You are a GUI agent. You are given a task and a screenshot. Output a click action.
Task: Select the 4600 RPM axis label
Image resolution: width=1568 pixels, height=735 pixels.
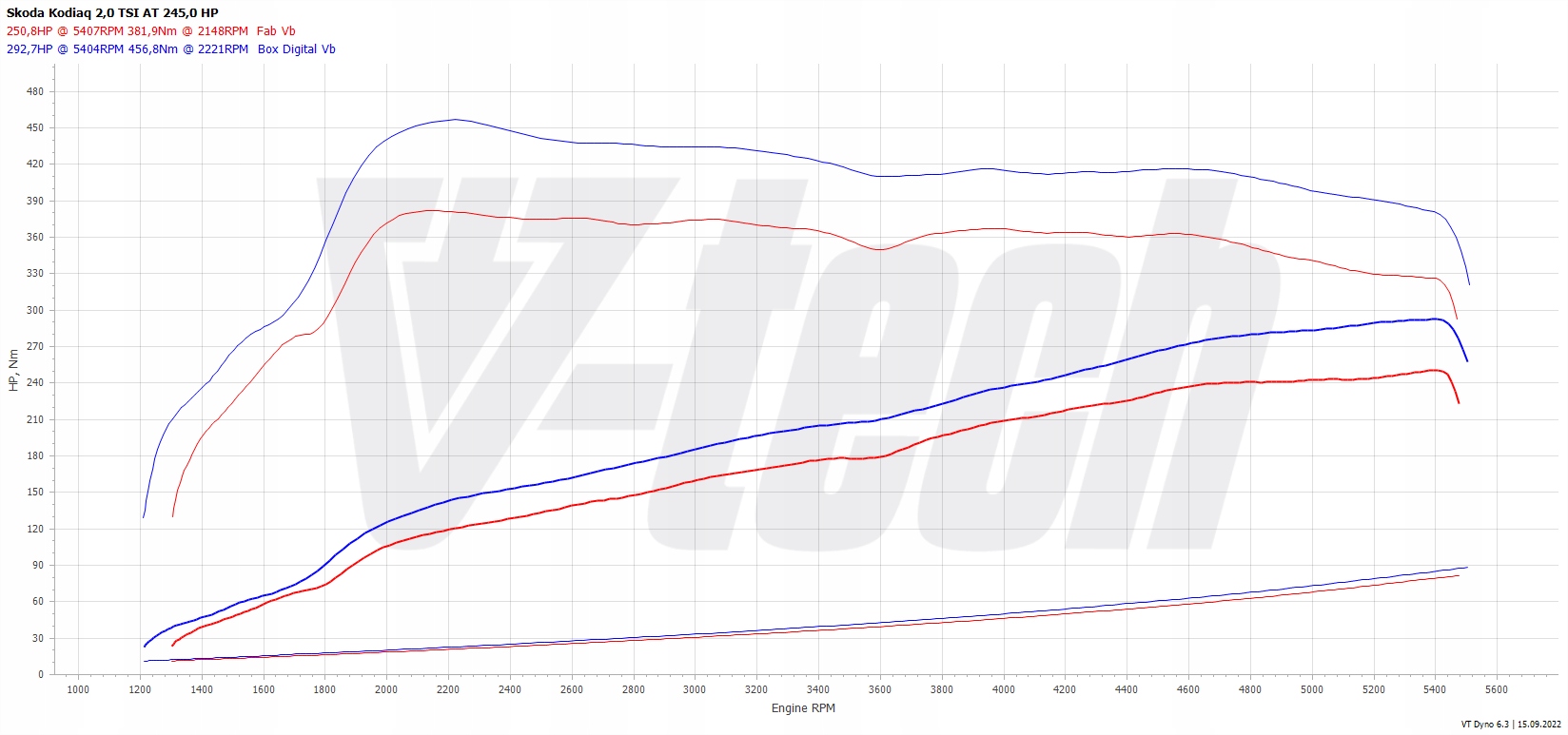(x=1188, y=689)
